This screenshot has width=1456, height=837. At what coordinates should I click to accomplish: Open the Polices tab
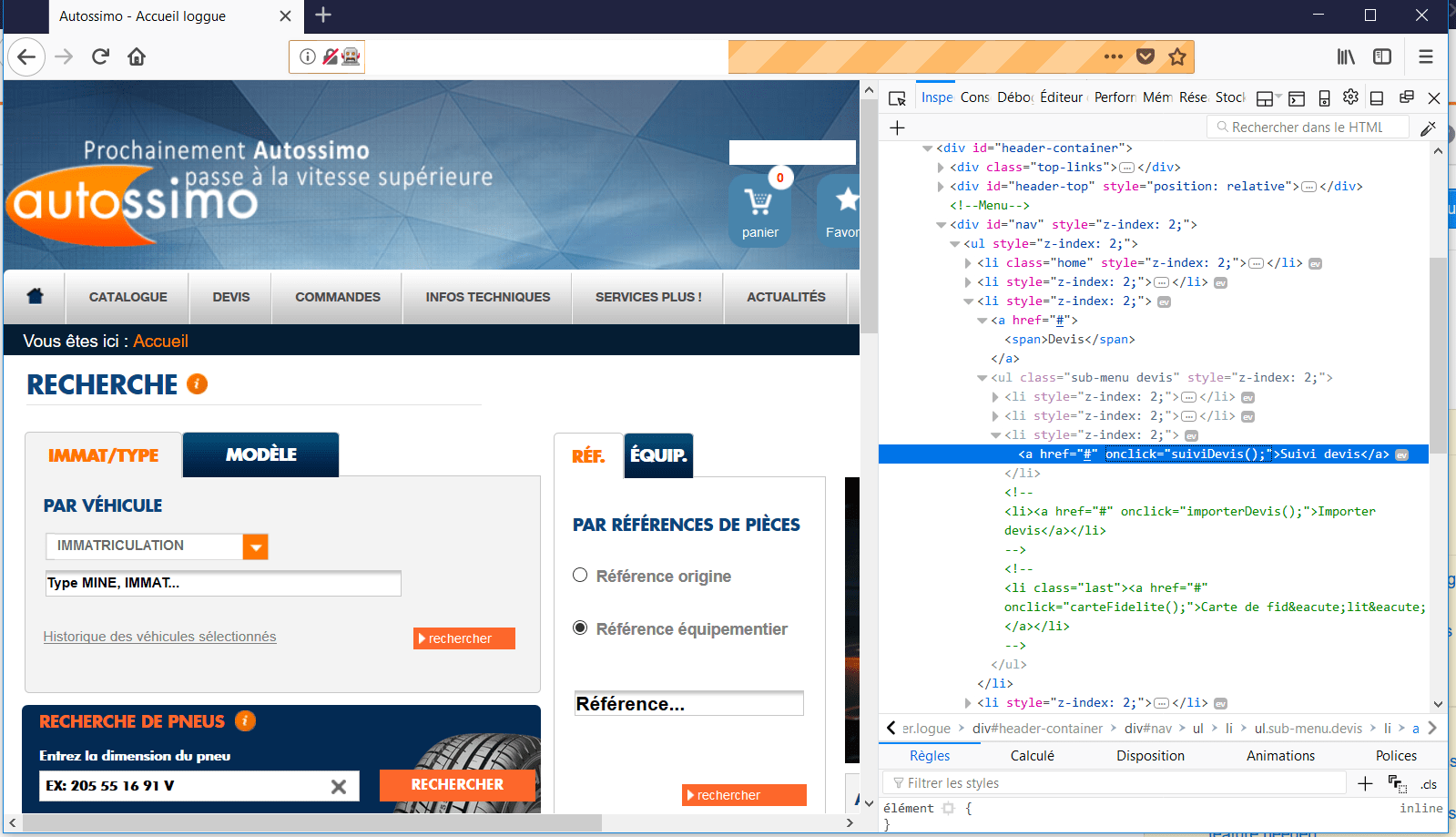pyautogui.click(x=1396, y=756)
